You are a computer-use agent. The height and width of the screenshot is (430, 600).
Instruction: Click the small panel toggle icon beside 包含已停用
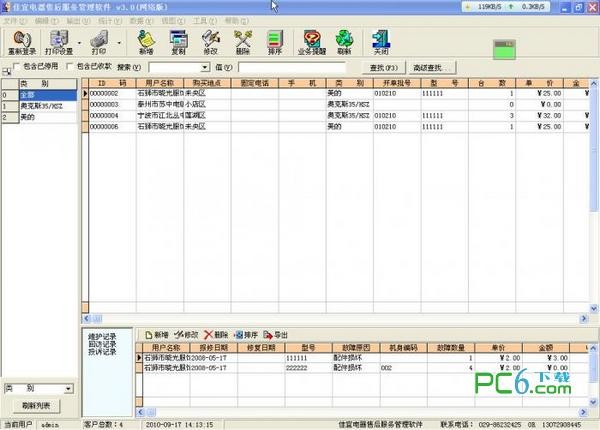[x=6, y=71]
